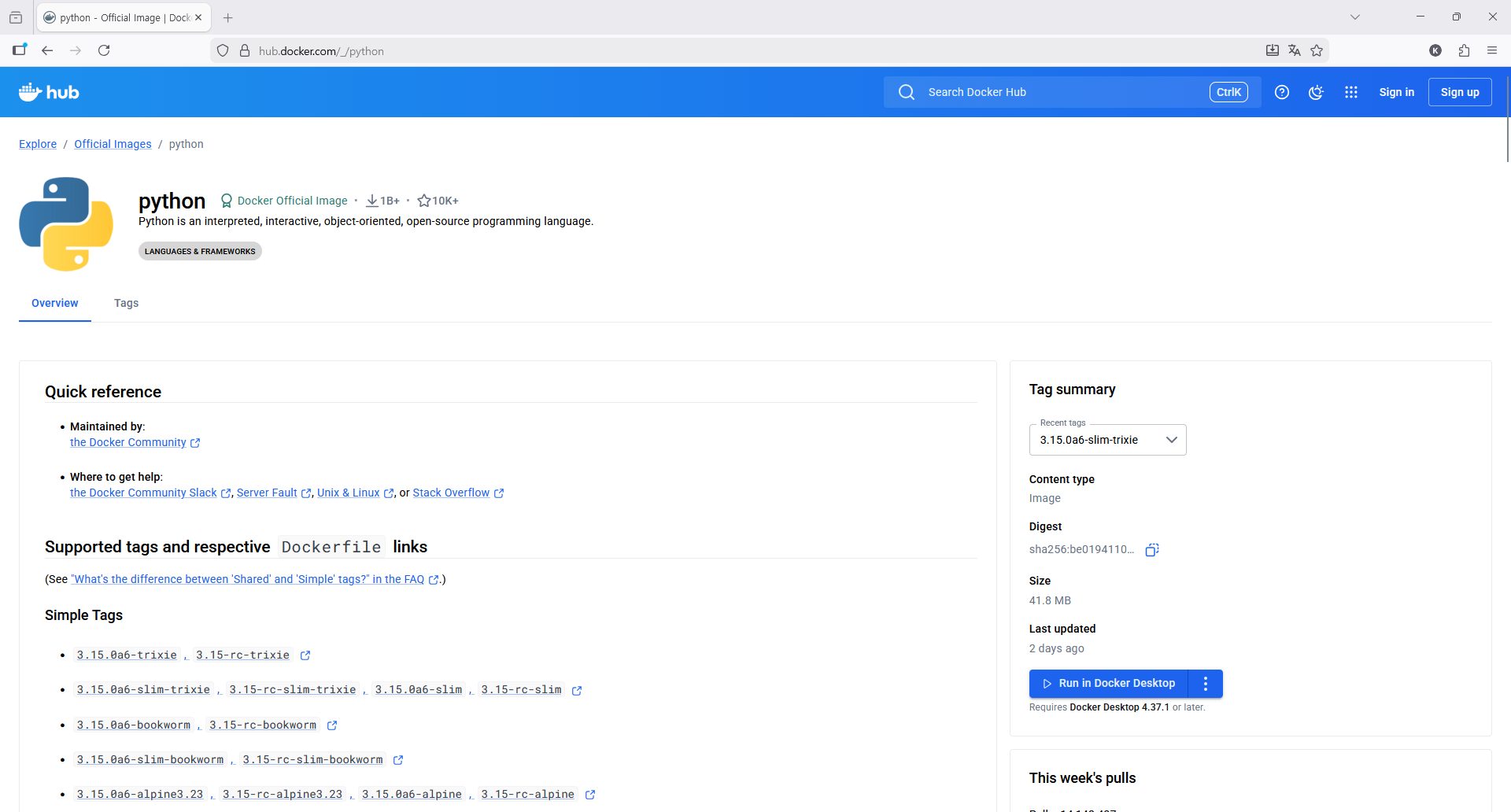Screen dimensions: 1511x812
Task: Open the Firefox hamburger application menu
Action: click(1492, 50)
